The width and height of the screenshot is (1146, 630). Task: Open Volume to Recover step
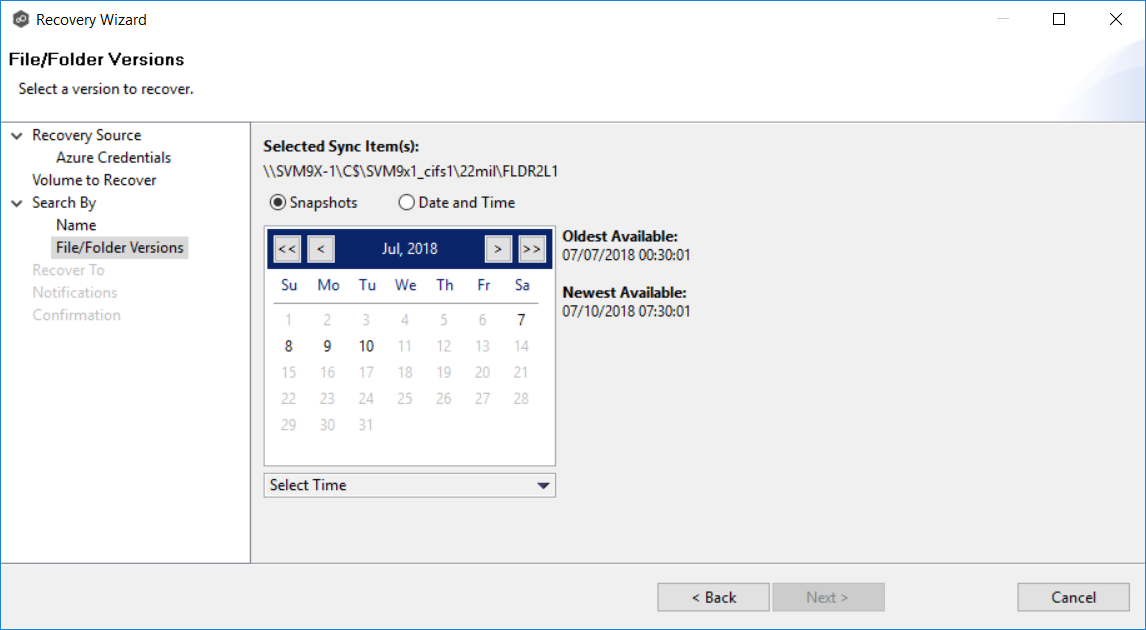coord(94,180)
